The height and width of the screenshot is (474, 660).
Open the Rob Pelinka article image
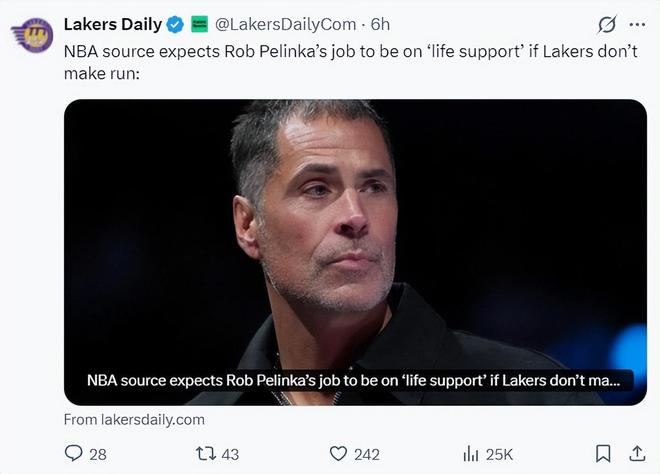point(355,230)
